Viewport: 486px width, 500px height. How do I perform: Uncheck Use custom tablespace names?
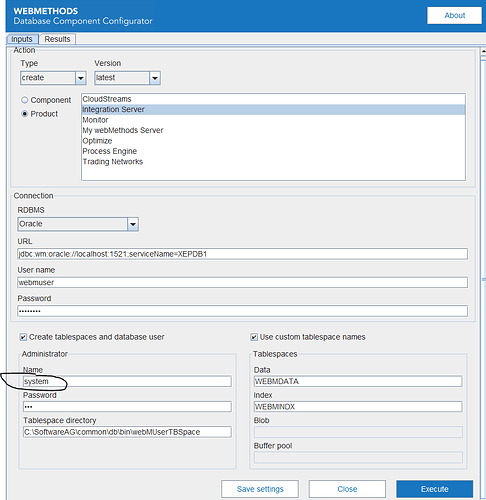[254, 337]
